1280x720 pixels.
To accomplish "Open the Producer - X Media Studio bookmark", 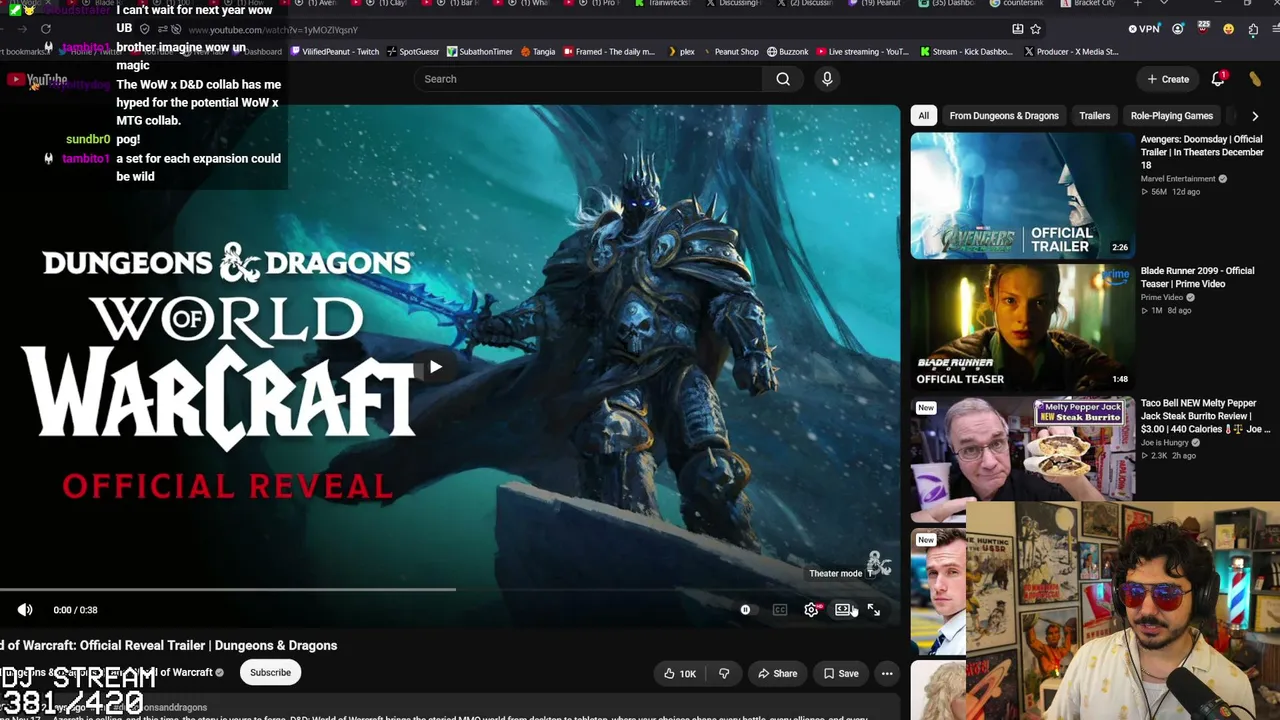I will pyautogui.click(x=1071, y=52).
